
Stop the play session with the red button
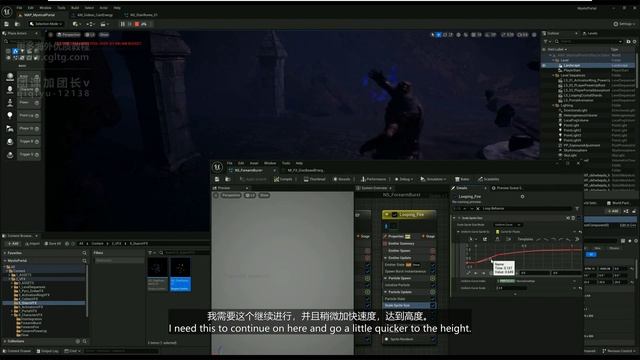click(137, 24)
